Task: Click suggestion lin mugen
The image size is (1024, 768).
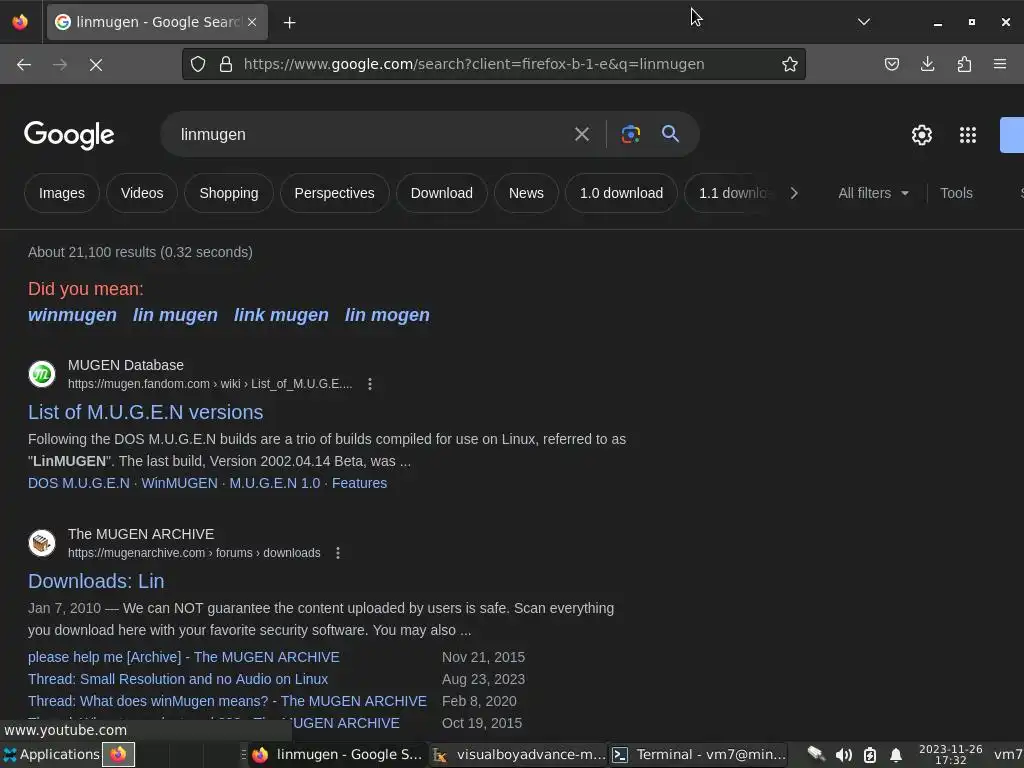Action: 175,315
